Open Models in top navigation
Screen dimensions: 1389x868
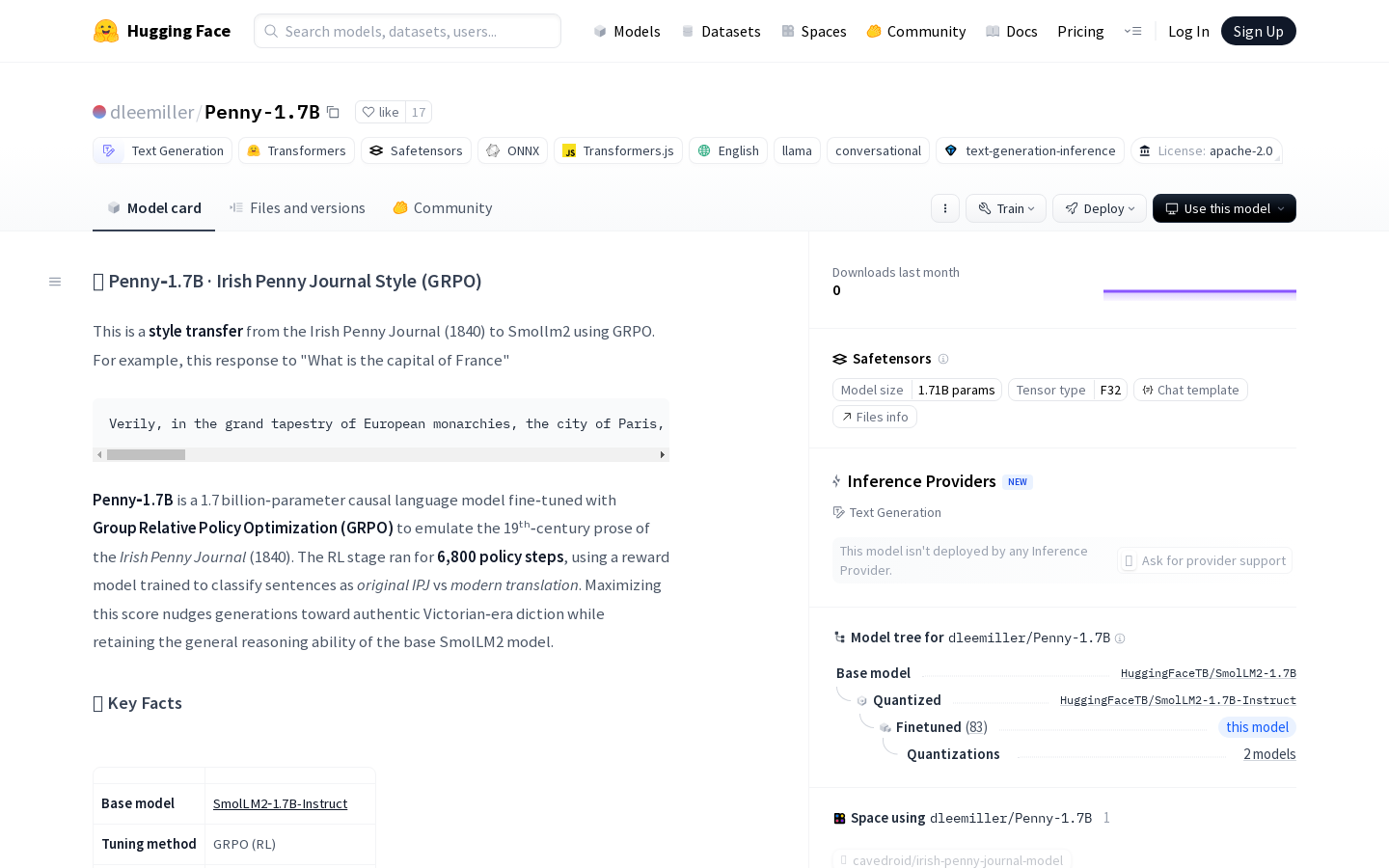tap(627, 31)
